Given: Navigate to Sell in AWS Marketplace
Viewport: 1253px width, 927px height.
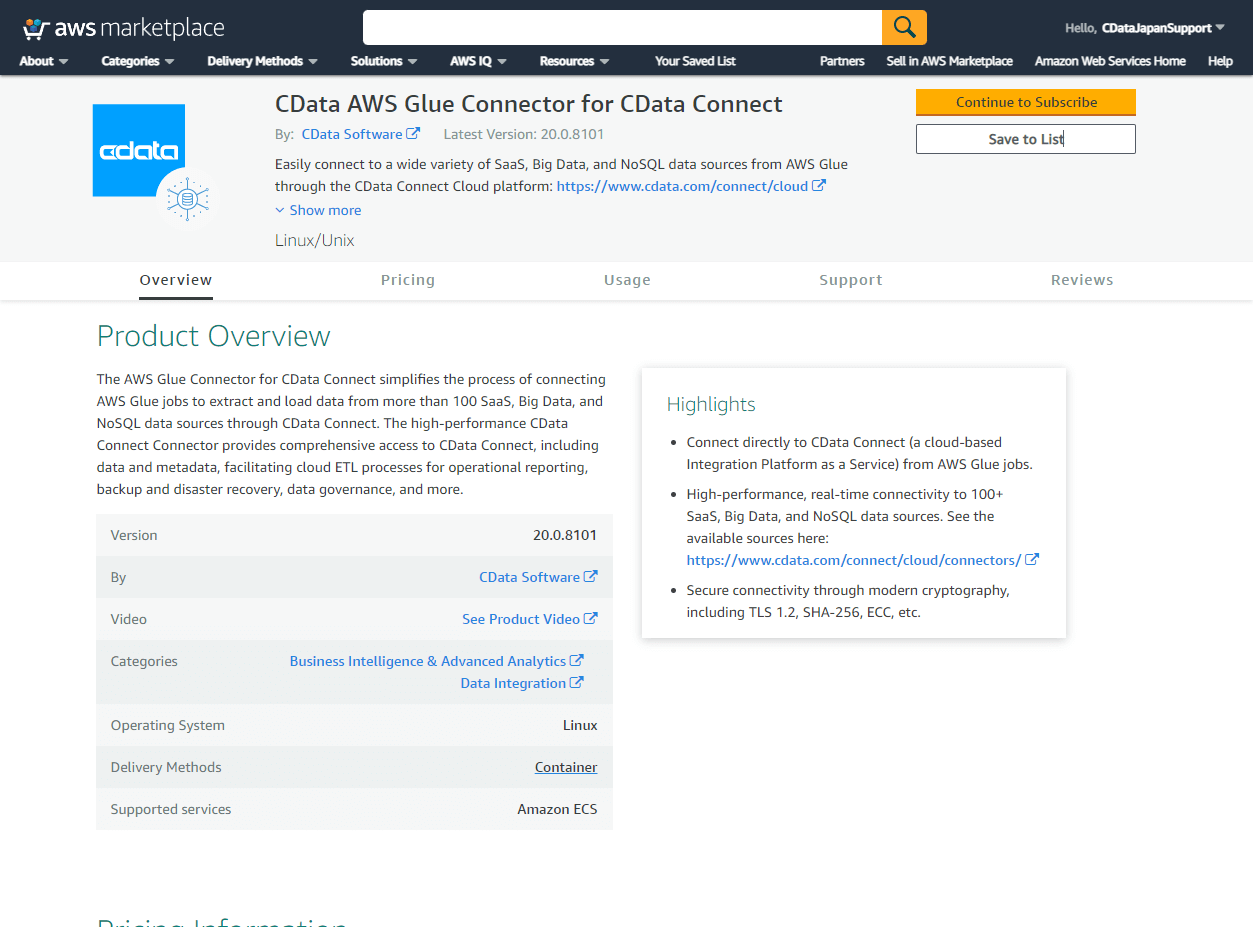Looking at the screenshot, I should coord(948,61).
